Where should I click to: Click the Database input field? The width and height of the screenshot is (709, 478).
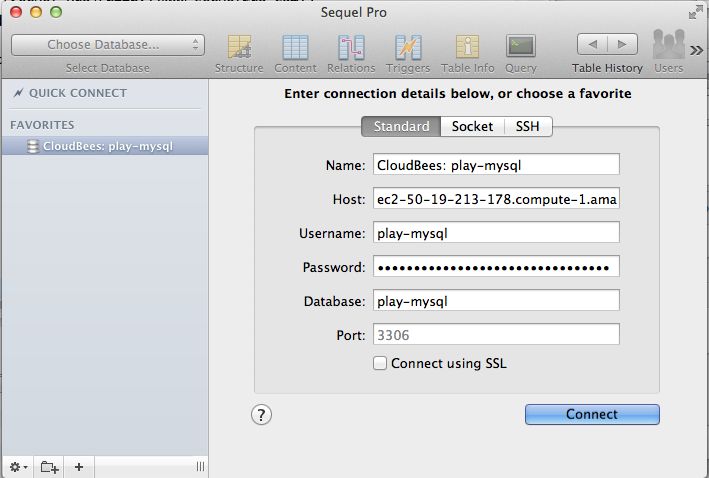pos(496,300)
